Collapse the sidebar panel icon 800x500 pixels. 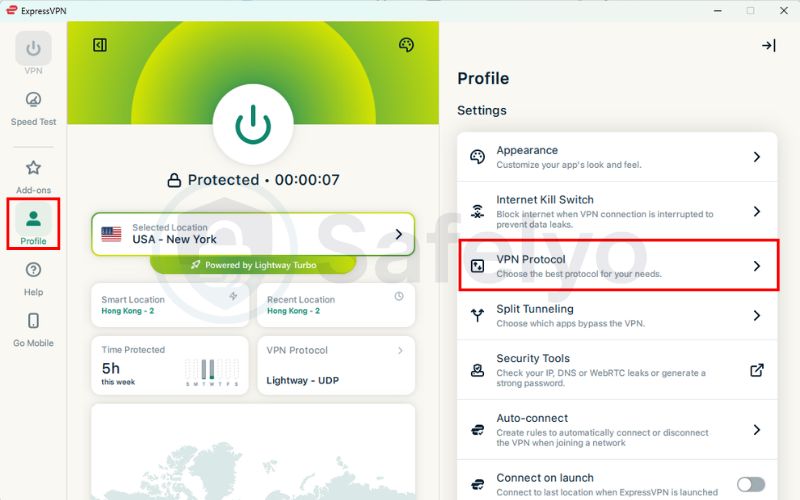coord(100,45)
